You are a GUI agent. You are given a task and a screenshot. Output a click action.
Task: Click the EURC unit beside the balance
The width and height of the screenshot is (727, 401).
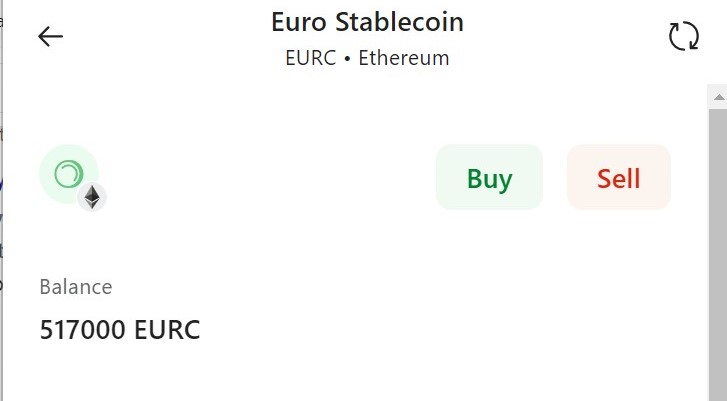[x=167, y=330]
